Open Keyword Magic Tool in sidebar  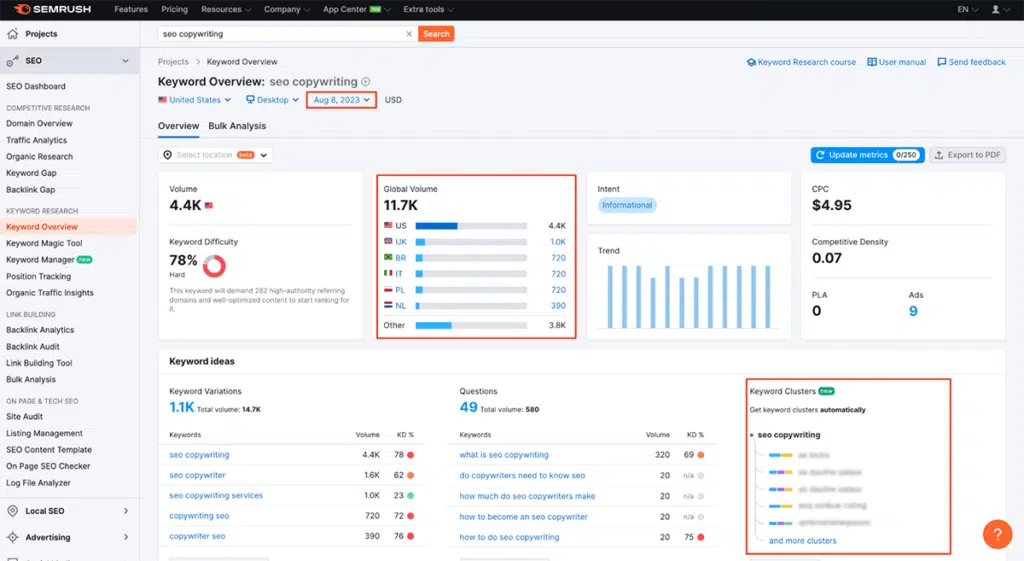(x=44, y=243)
